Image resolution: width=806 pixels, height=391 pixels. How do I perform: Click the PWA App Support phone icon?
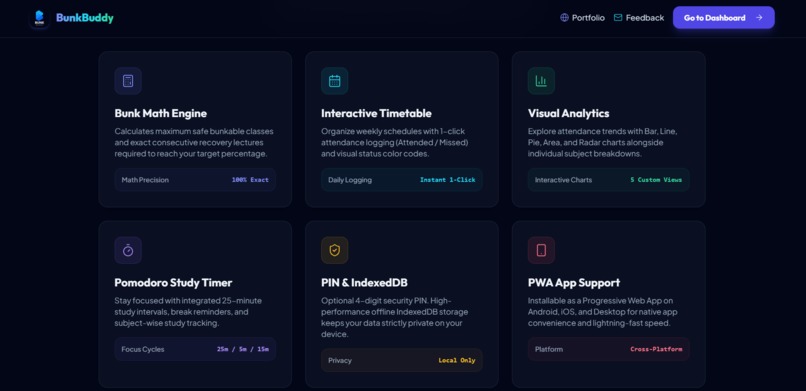pyautogui.click(x=541, y=250)
